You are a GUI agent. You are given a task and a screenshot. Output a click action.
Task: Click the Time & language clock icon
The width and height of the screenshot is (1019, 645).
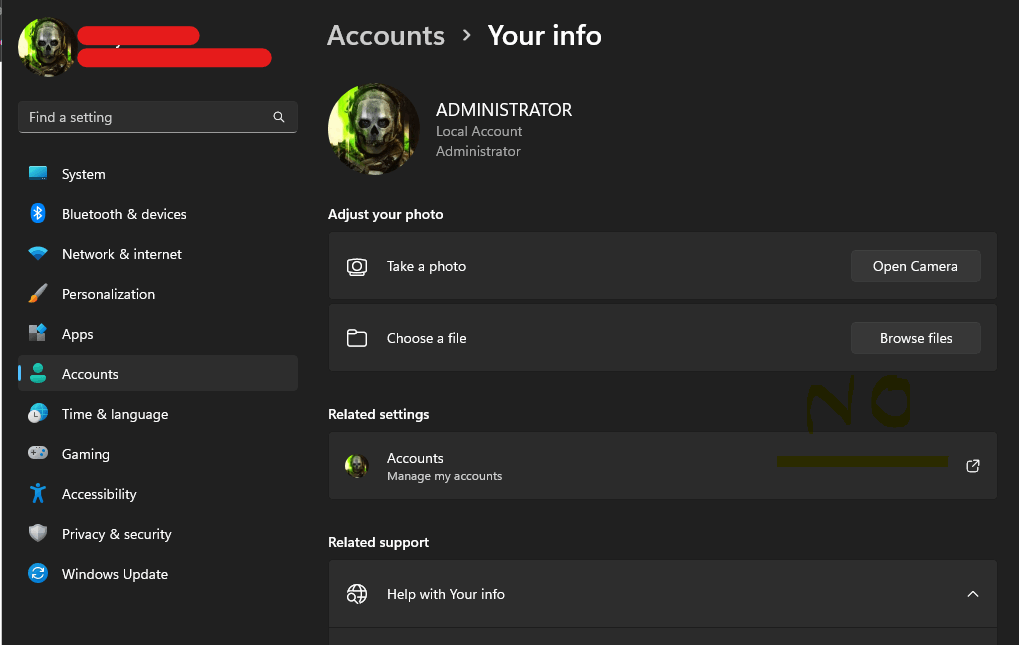coord(38,414)
